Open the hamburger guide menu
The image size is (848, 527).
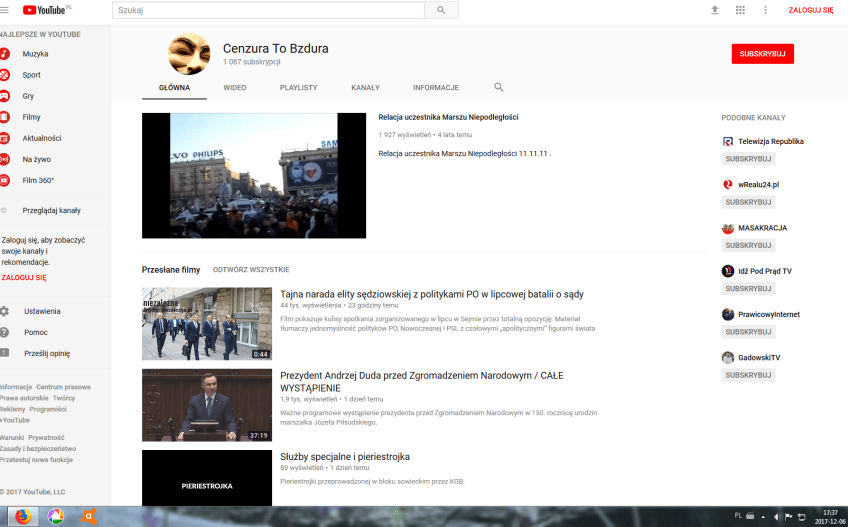click(x=5, y=10)
